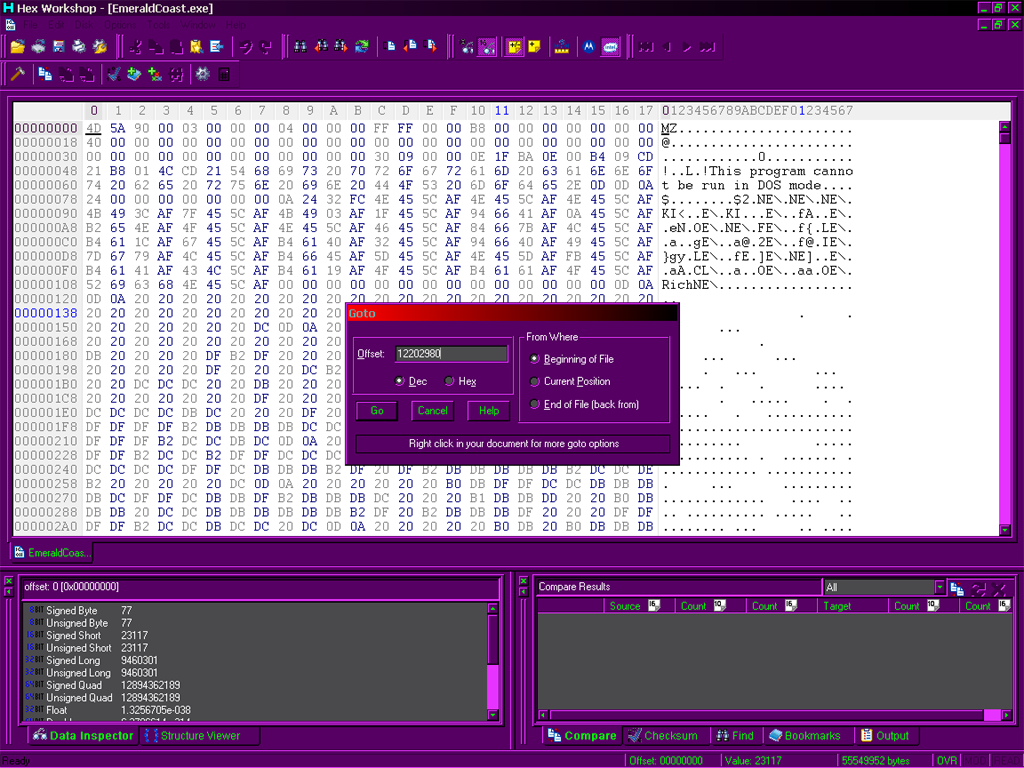
Task: Click the Replace green arrows icon
Action: pos(362,47)
